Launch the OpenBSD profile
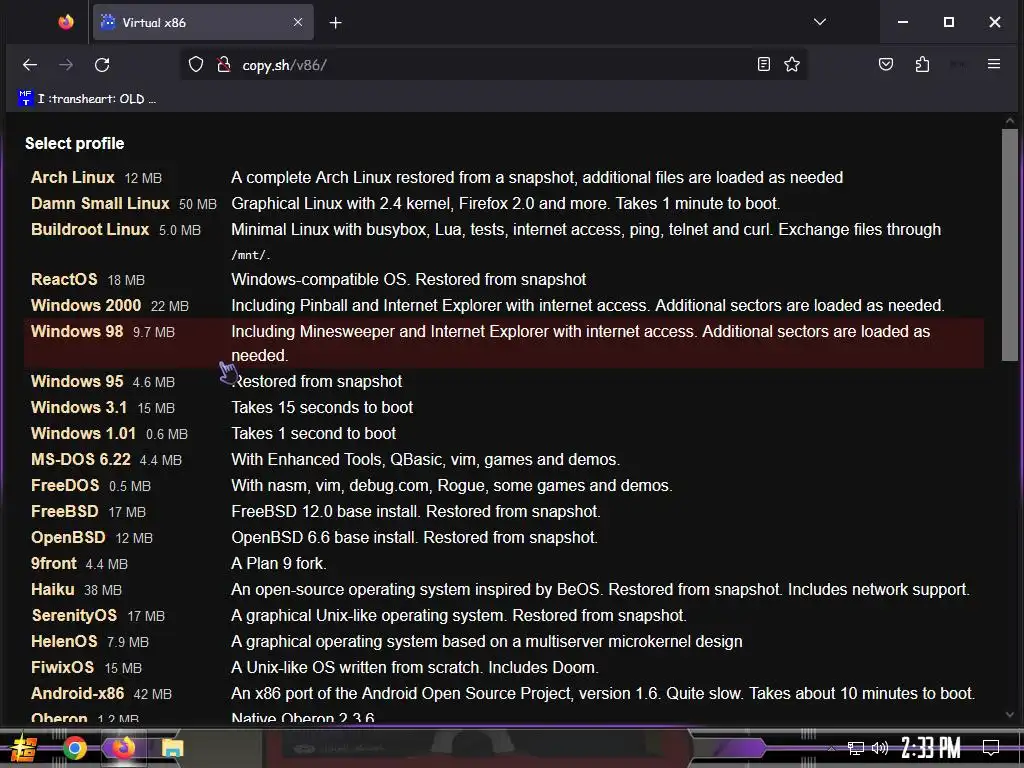Viewport: 1024px width, 768px height. [68, 537]
